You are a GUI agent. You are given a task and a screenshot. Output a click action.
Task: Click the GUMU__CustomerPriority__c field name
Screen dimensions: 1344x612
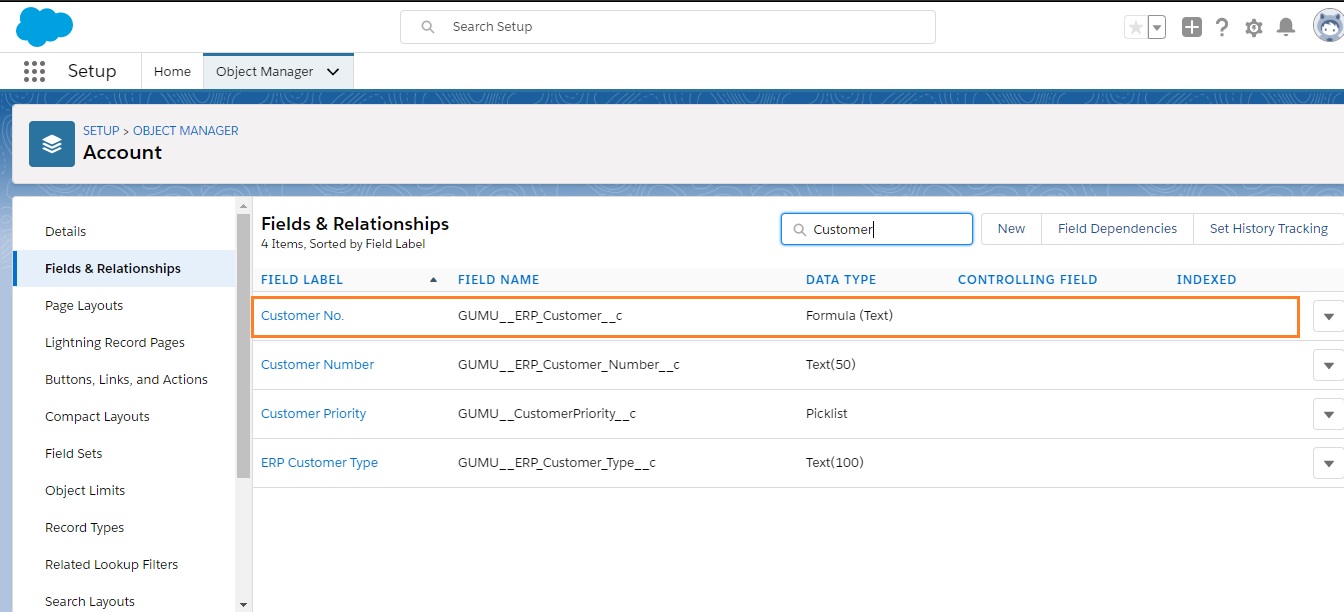tap(547, 413)
